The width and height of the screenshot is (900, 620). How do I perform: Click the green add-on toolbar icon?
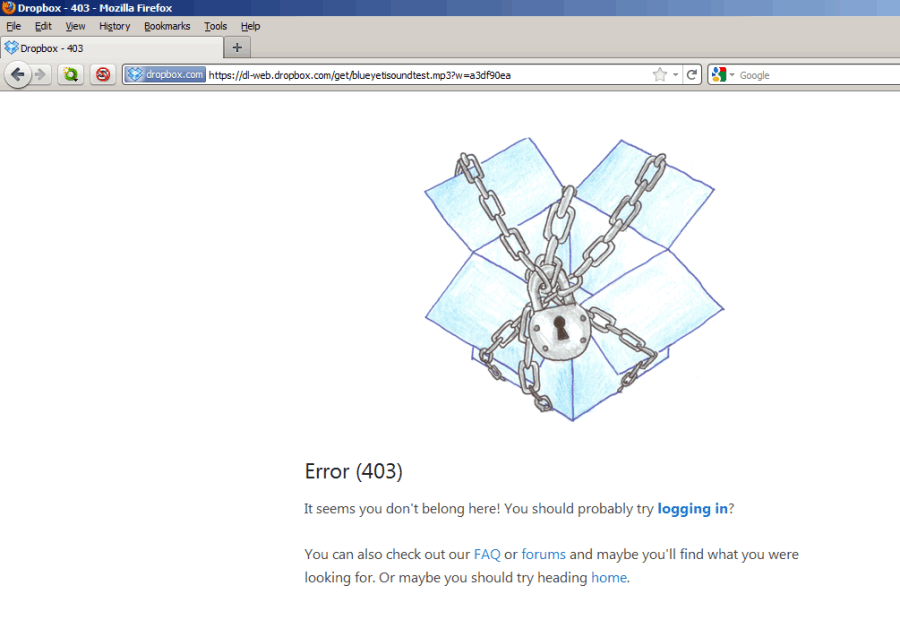[x=70, y=75]
